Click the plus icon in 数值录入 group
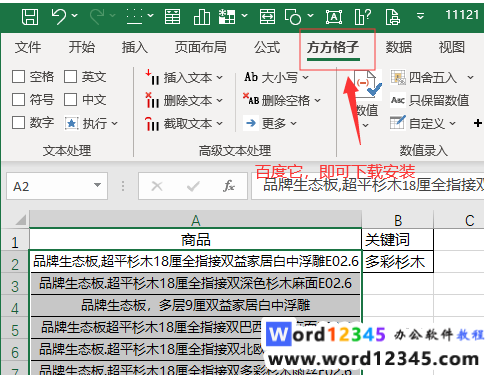This screenshot has height=375, width=489. [478, 123]
